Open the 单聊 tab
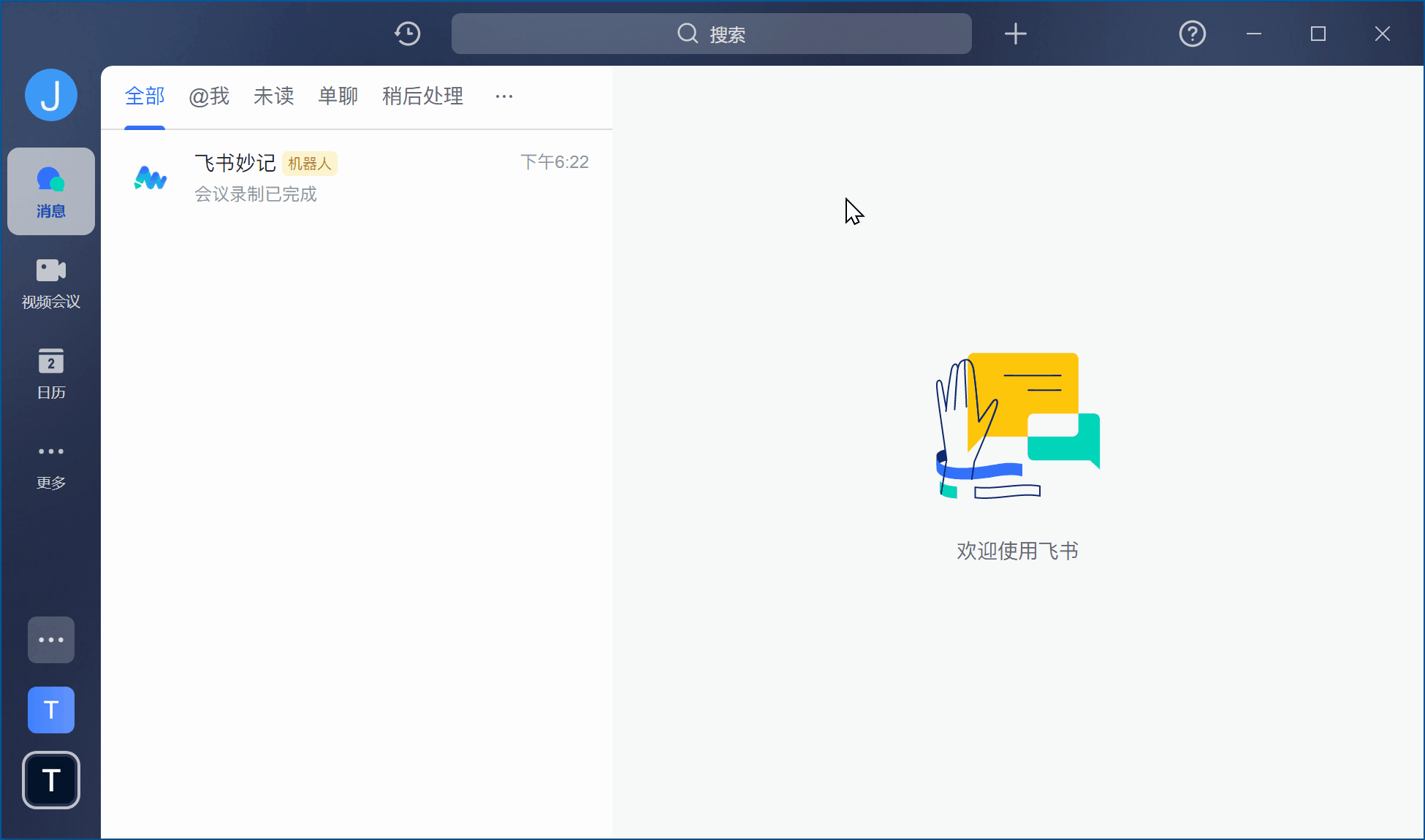The image size is (1425, 840). tap(338, 96)
